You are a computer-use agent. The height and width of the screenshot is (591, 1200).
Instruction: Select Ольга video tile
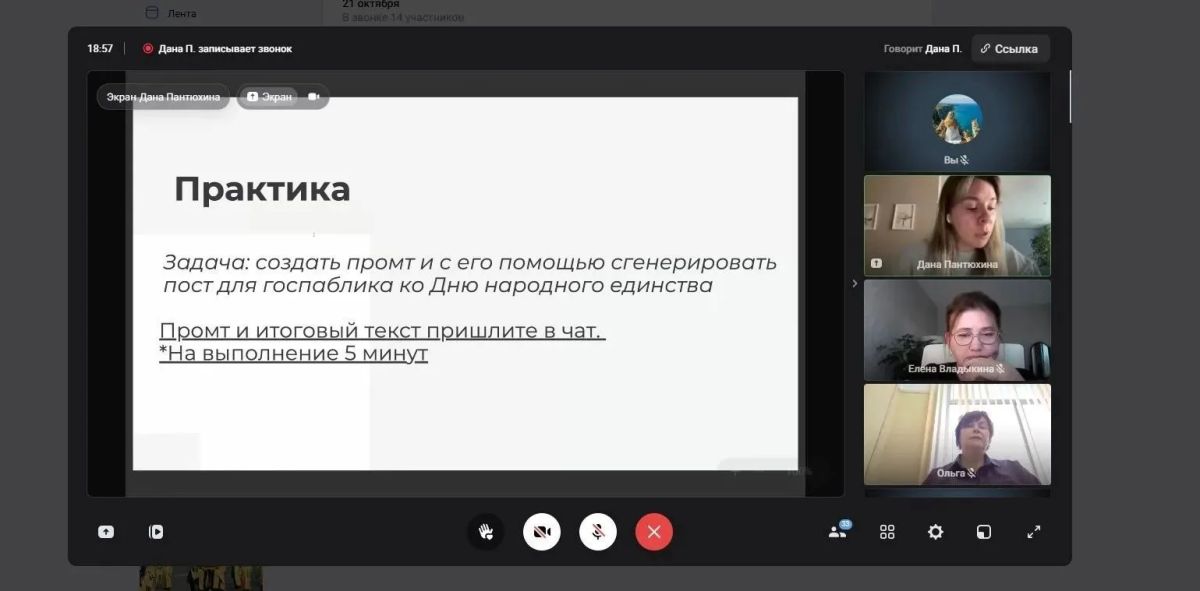point(957,435)
